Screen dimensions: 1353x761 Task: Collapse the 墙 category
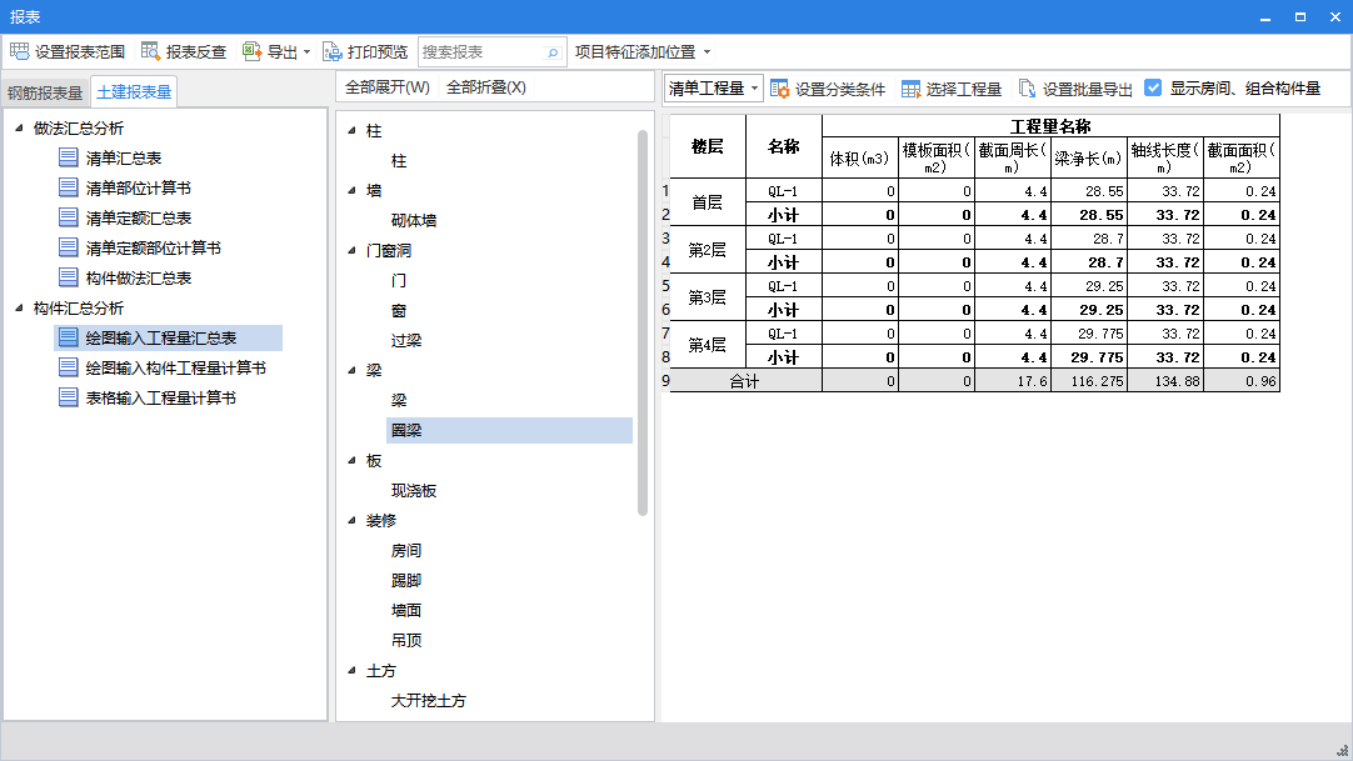tap(352, 190)
